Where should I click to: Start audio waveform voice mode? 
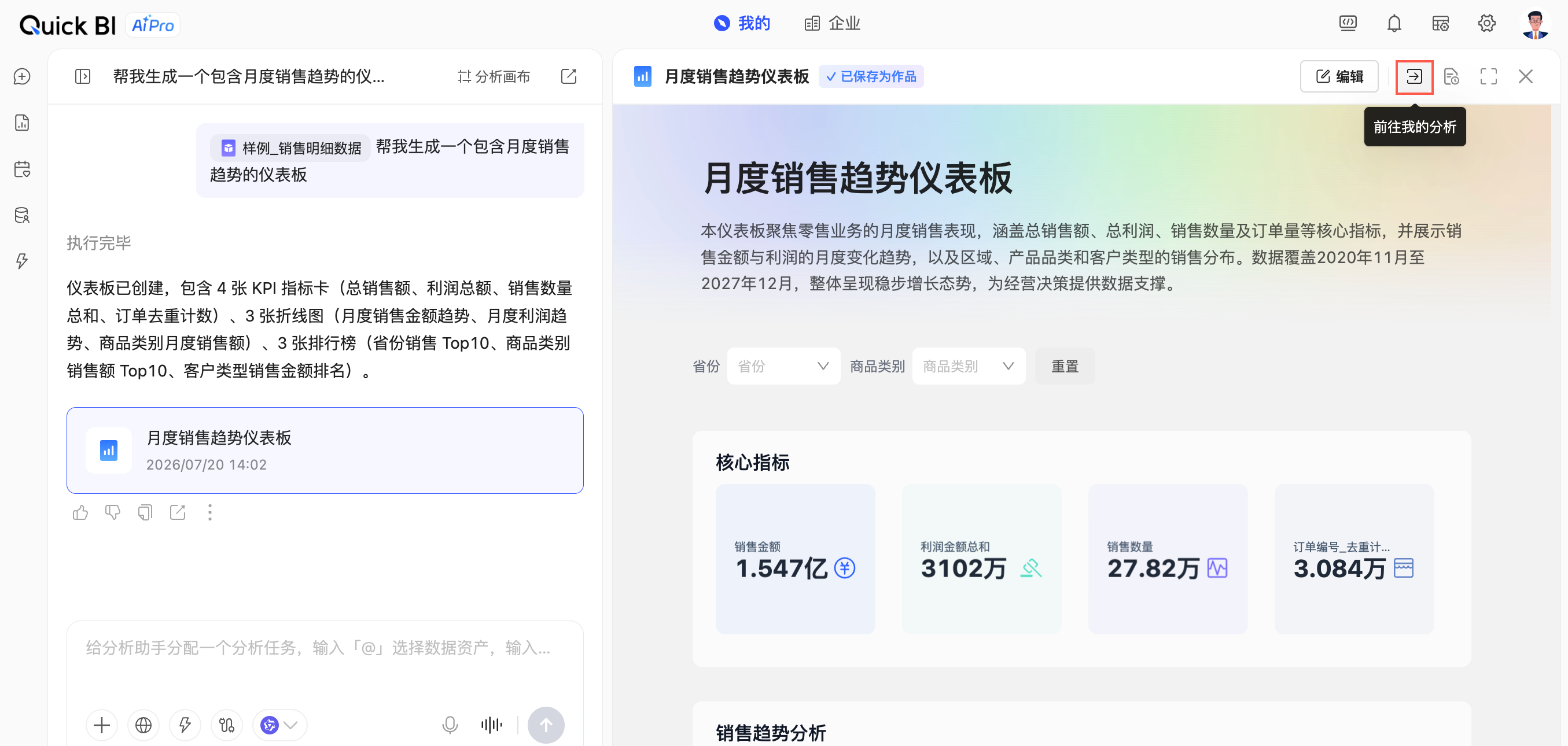(491, 725)
